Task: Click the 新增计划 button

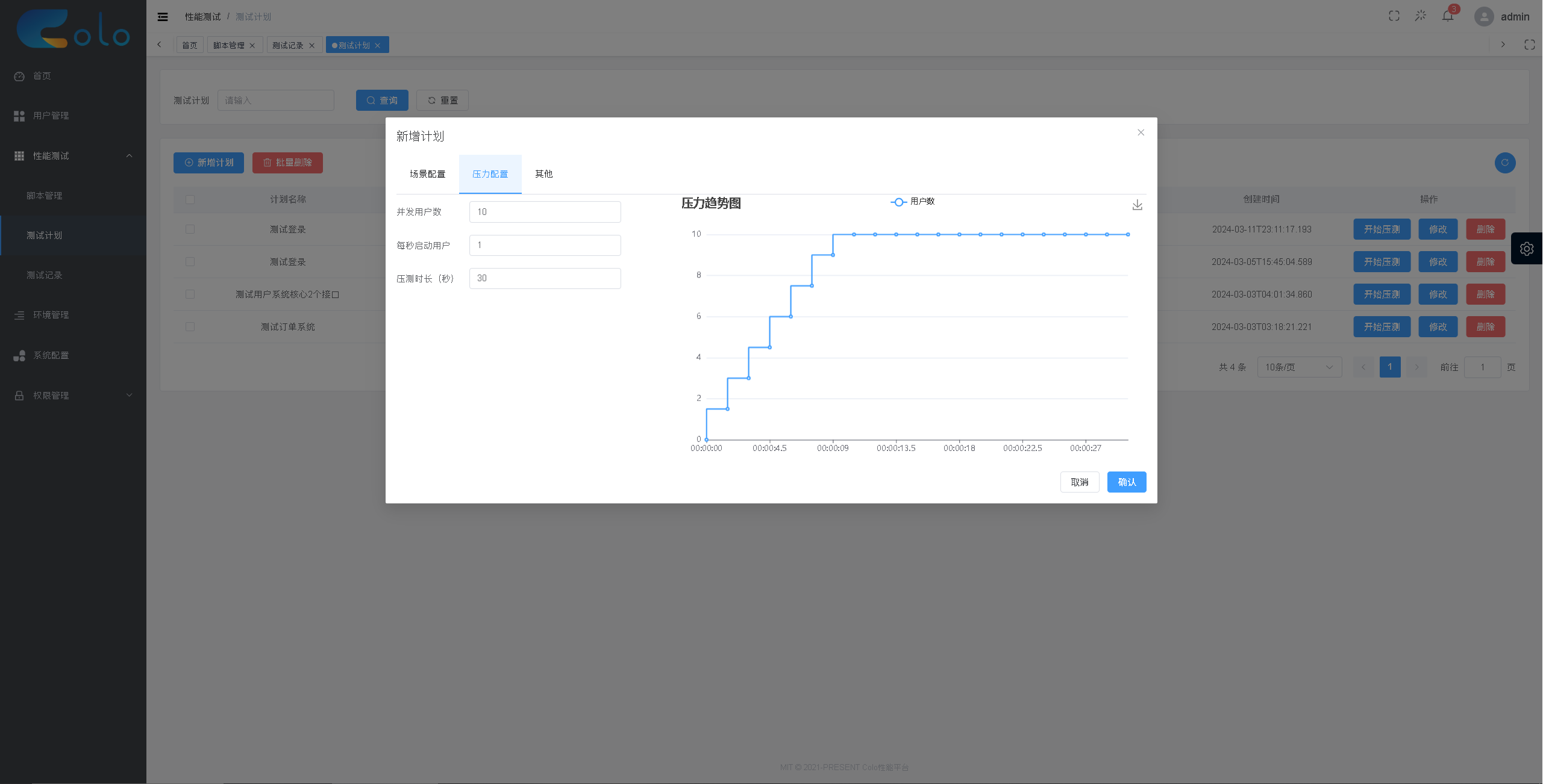Action: point(208,163)
